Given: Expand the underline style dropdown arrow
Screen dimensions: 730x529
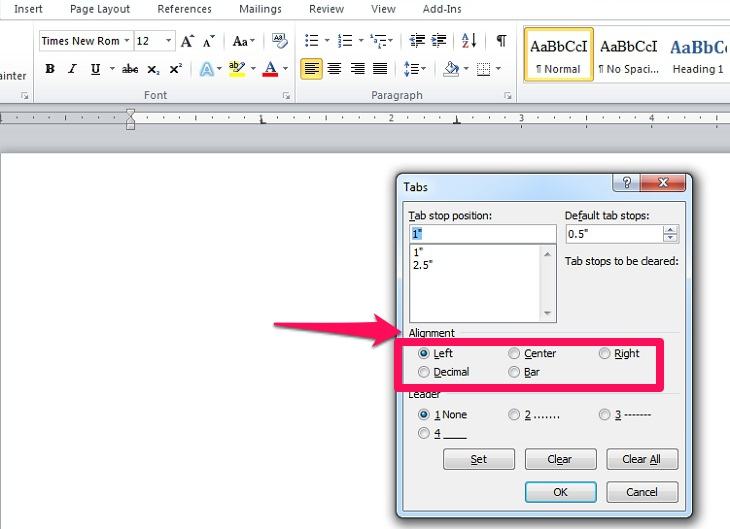Looking at the screenshot, I should pos(112,69).
